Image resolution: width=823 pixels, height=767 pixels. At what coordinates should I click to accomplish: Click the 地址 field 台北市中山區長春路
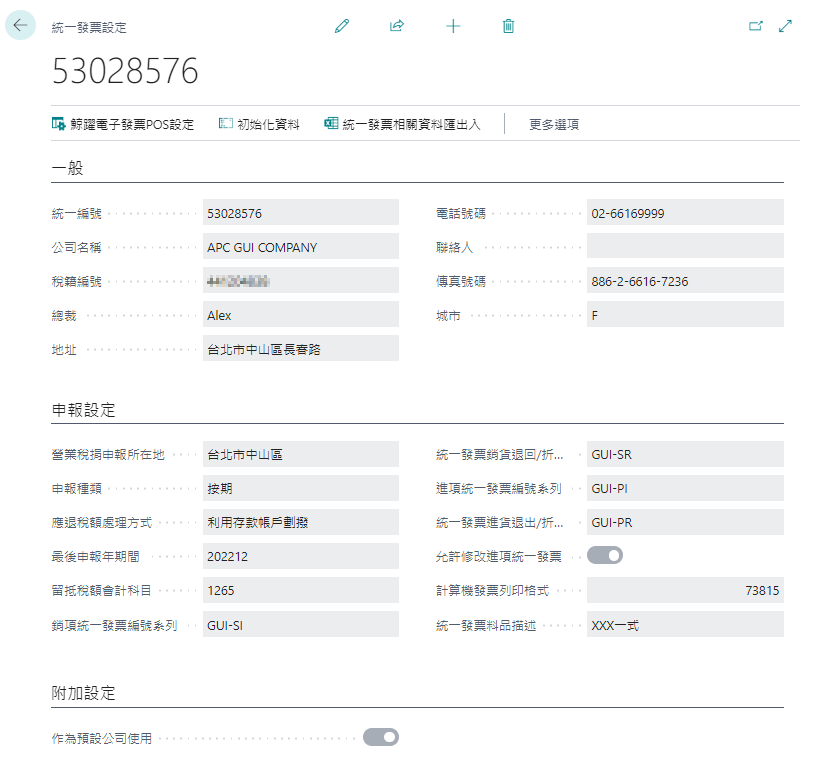pos(301,349)
